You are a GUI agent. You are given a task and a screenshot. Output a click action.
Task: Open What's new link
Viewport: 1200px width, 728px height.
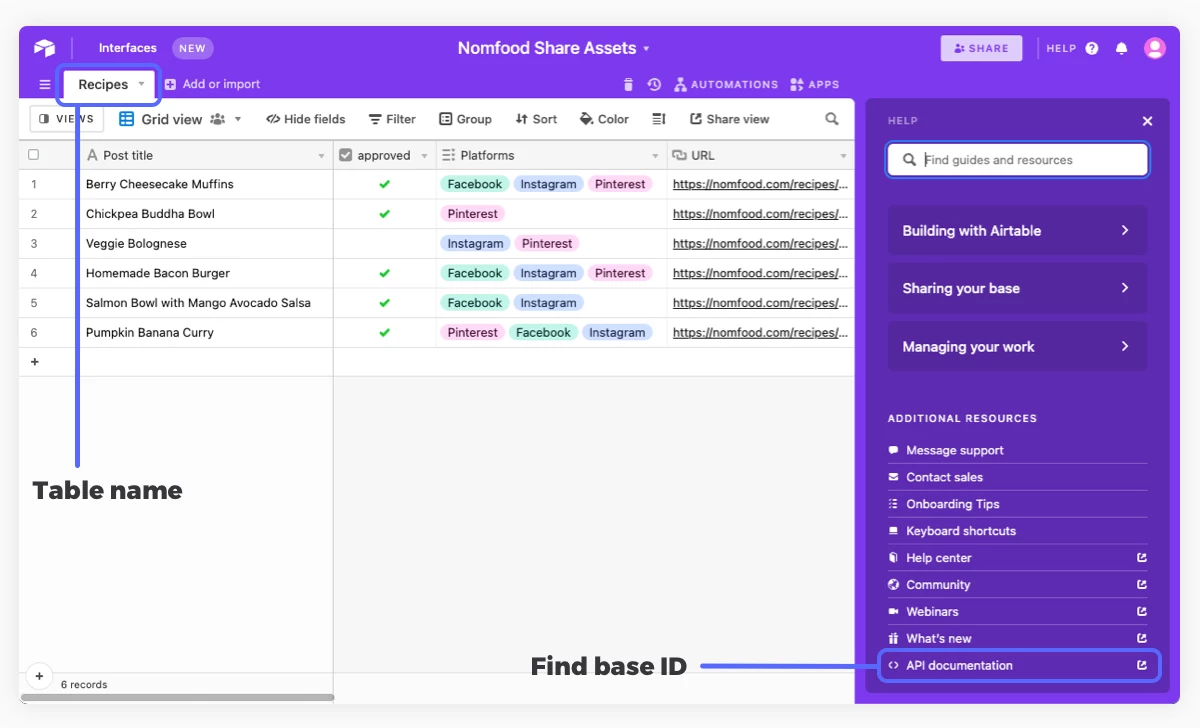click(x=1017, y=638)
